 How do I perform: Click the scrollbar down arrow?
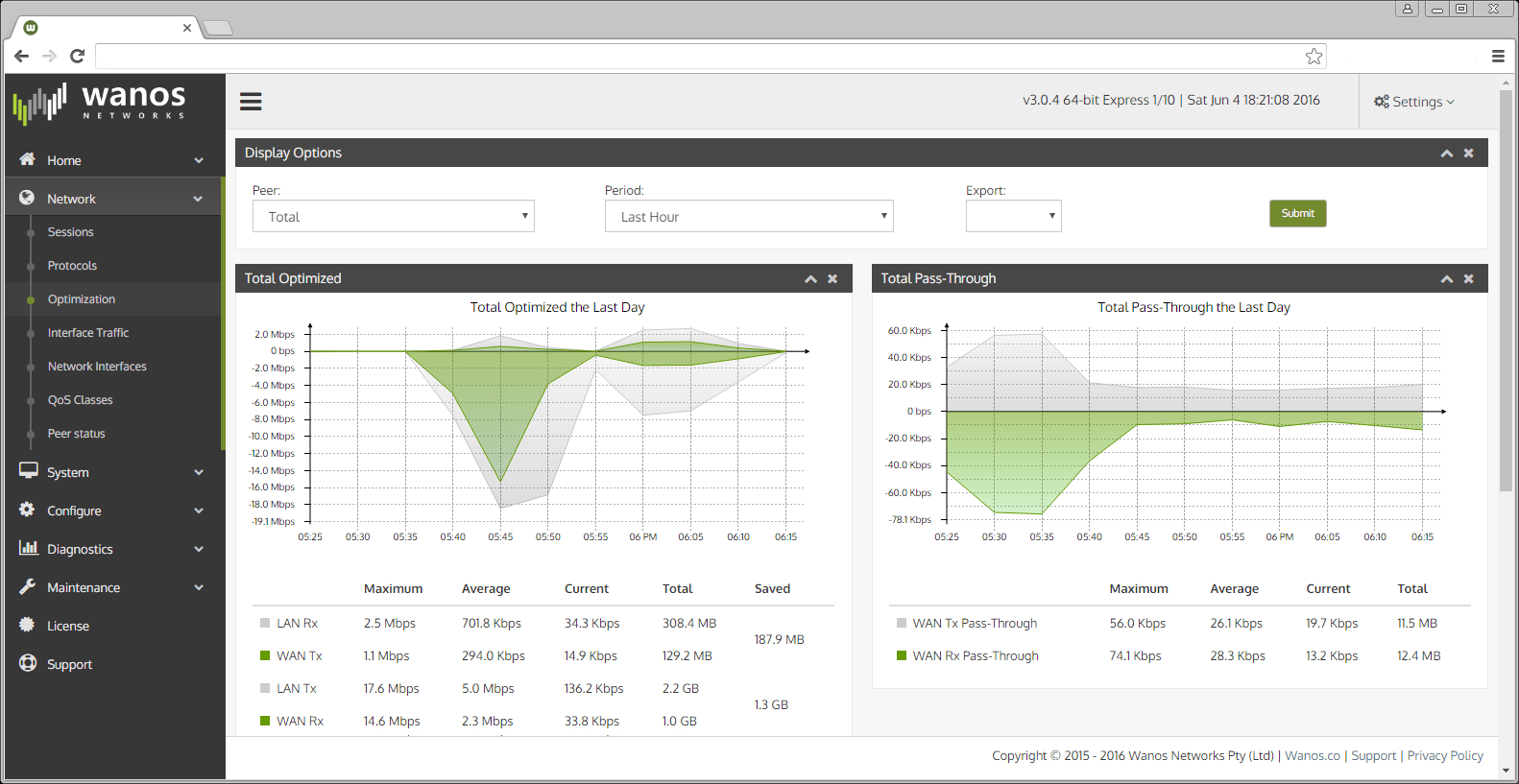(1505, 771)
